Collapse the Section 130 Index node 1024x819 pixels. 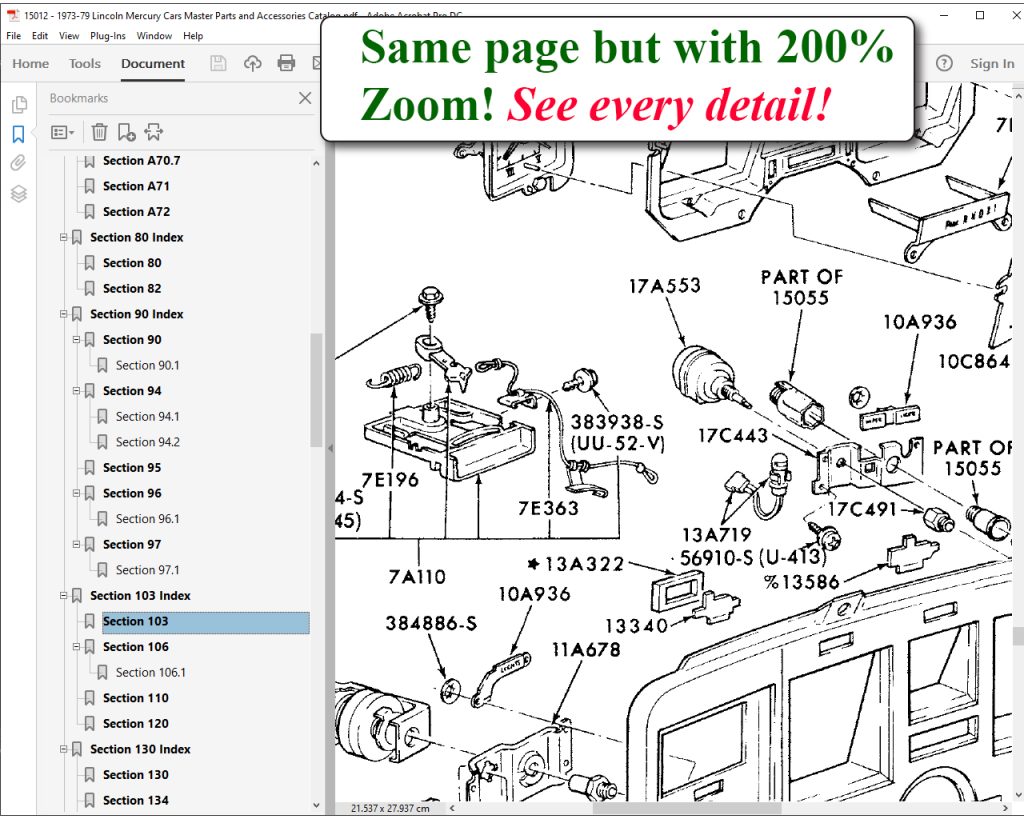(63, 749)
